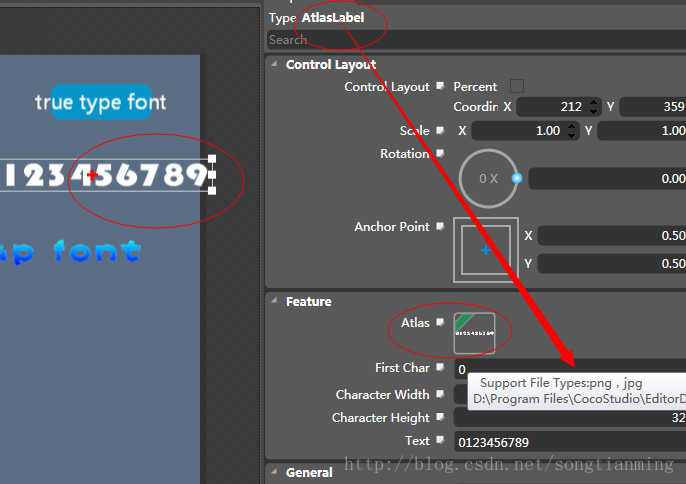The height and width of the screenshot is (484, 686).
Task: Click the marker icon next to First Char
Action: 440,368
